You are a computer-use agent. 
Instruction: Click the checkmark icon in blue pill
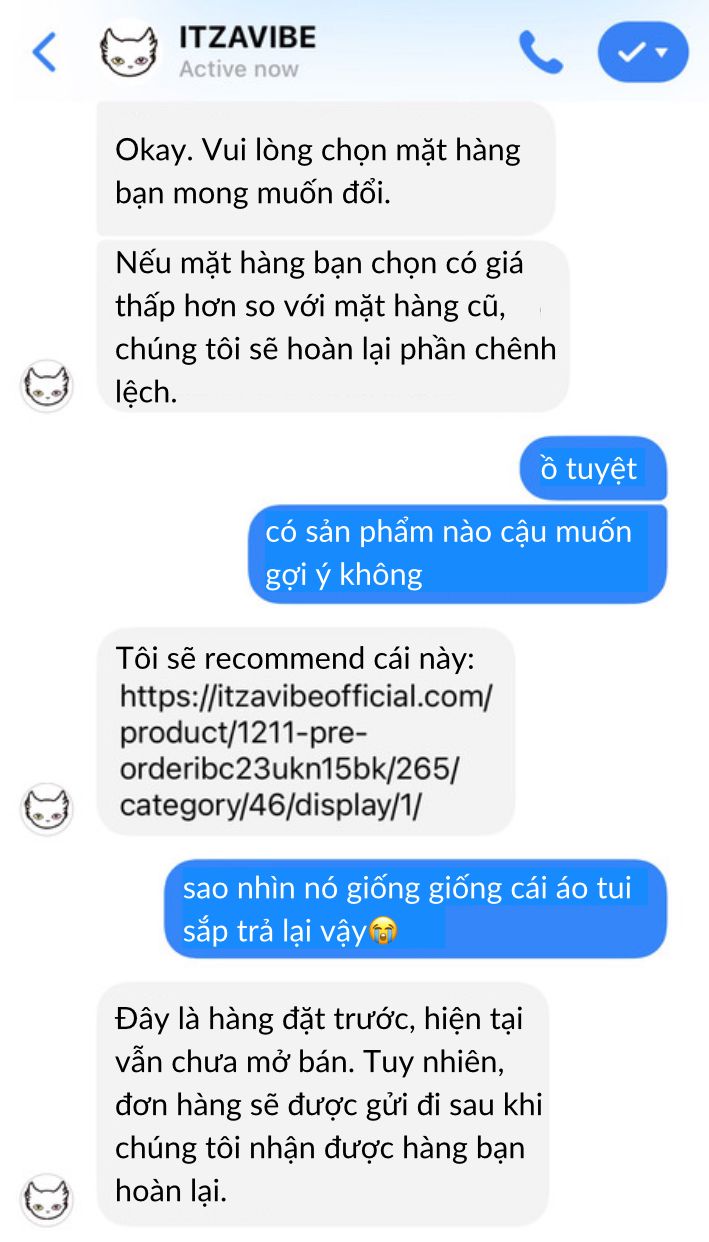pyautogui.click(x=630, y=52)
